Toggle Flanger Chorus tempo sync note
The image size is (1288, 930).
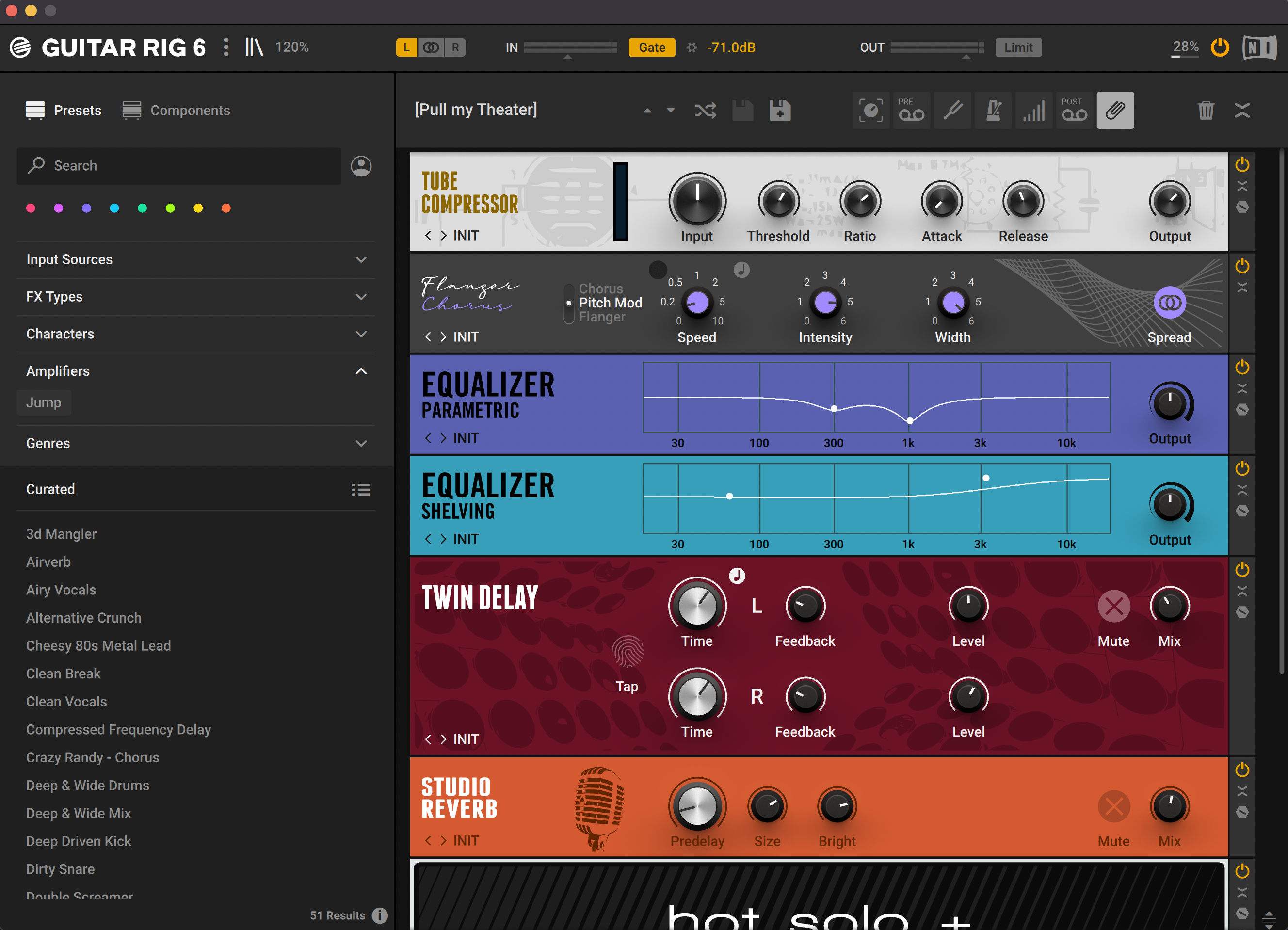point(741,270)
